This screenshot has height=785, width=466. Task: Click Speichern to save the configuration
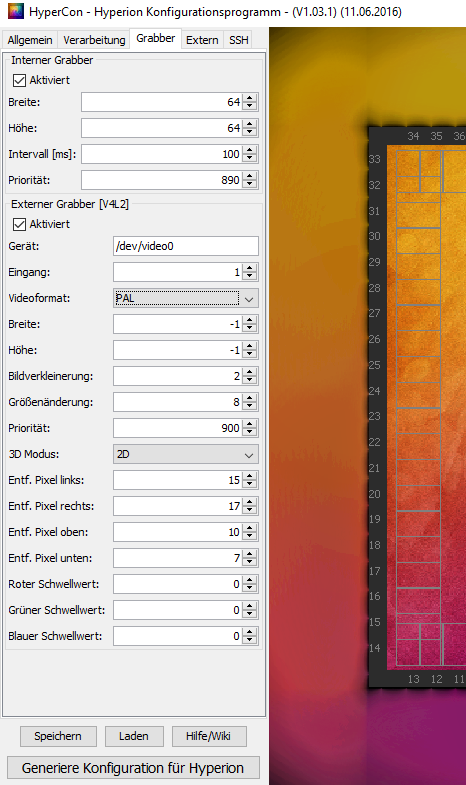click(58, 736)
